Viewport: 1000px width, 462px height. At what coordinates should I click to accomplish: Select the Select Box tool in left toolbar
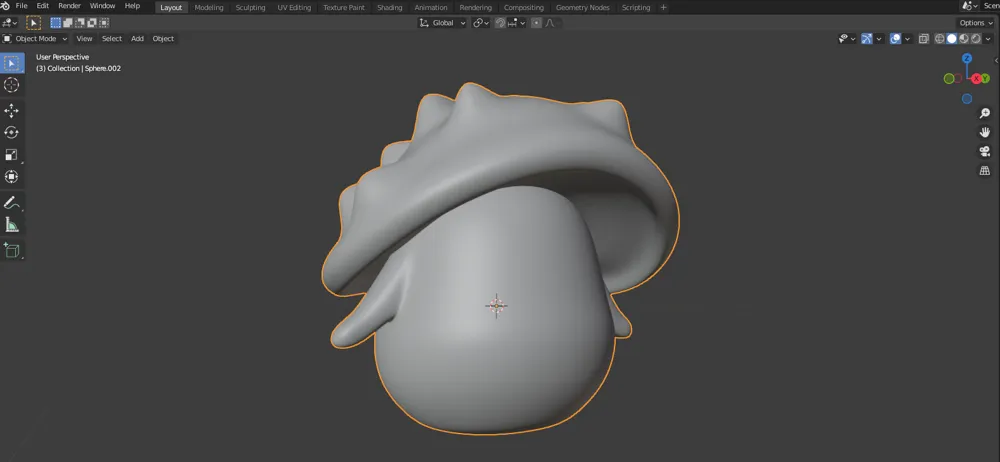tap(11, 63)
